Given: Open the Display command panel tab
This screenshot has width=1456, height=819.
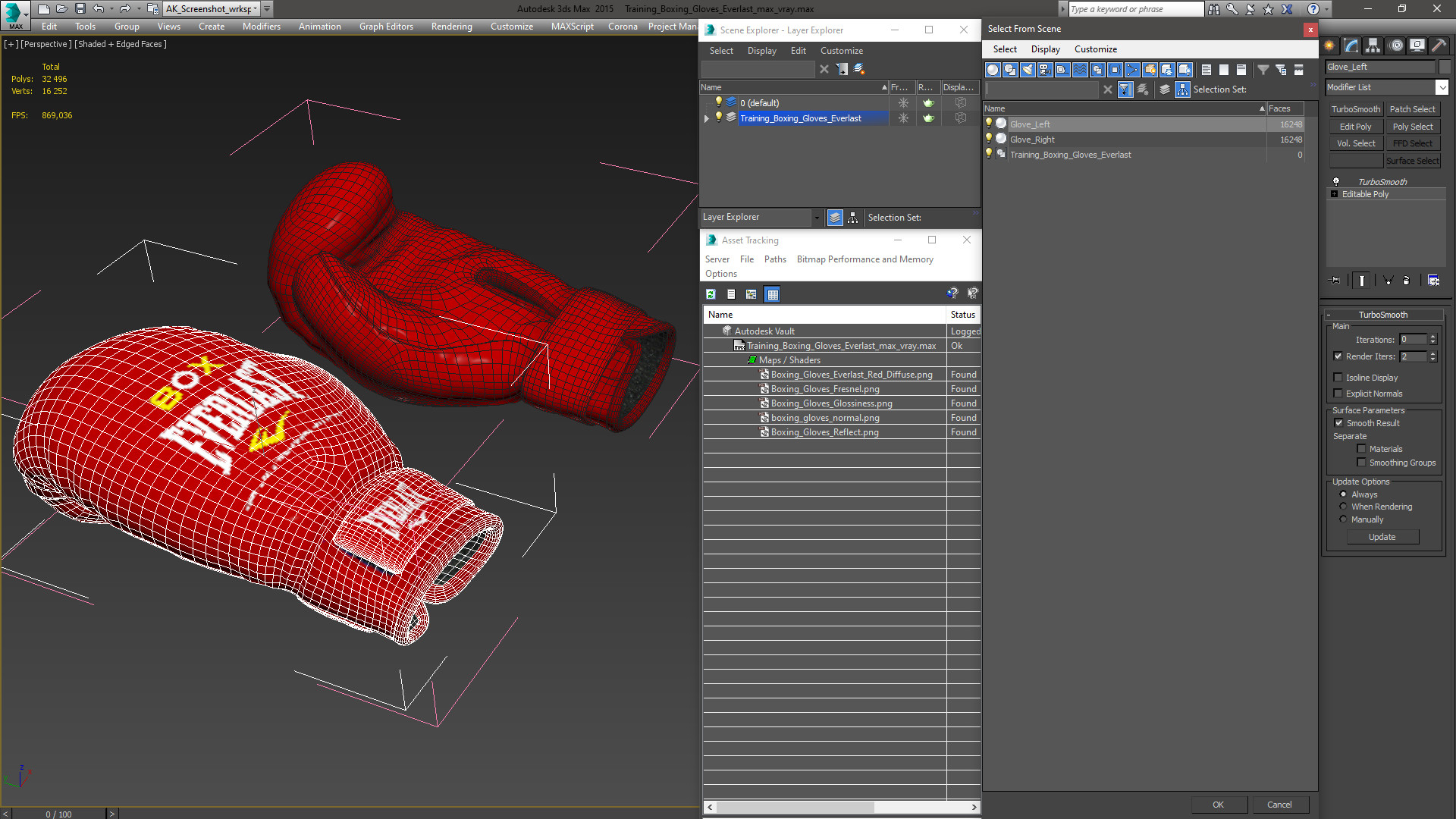Looking at the screenshot, I should (x=1417, y=45).
